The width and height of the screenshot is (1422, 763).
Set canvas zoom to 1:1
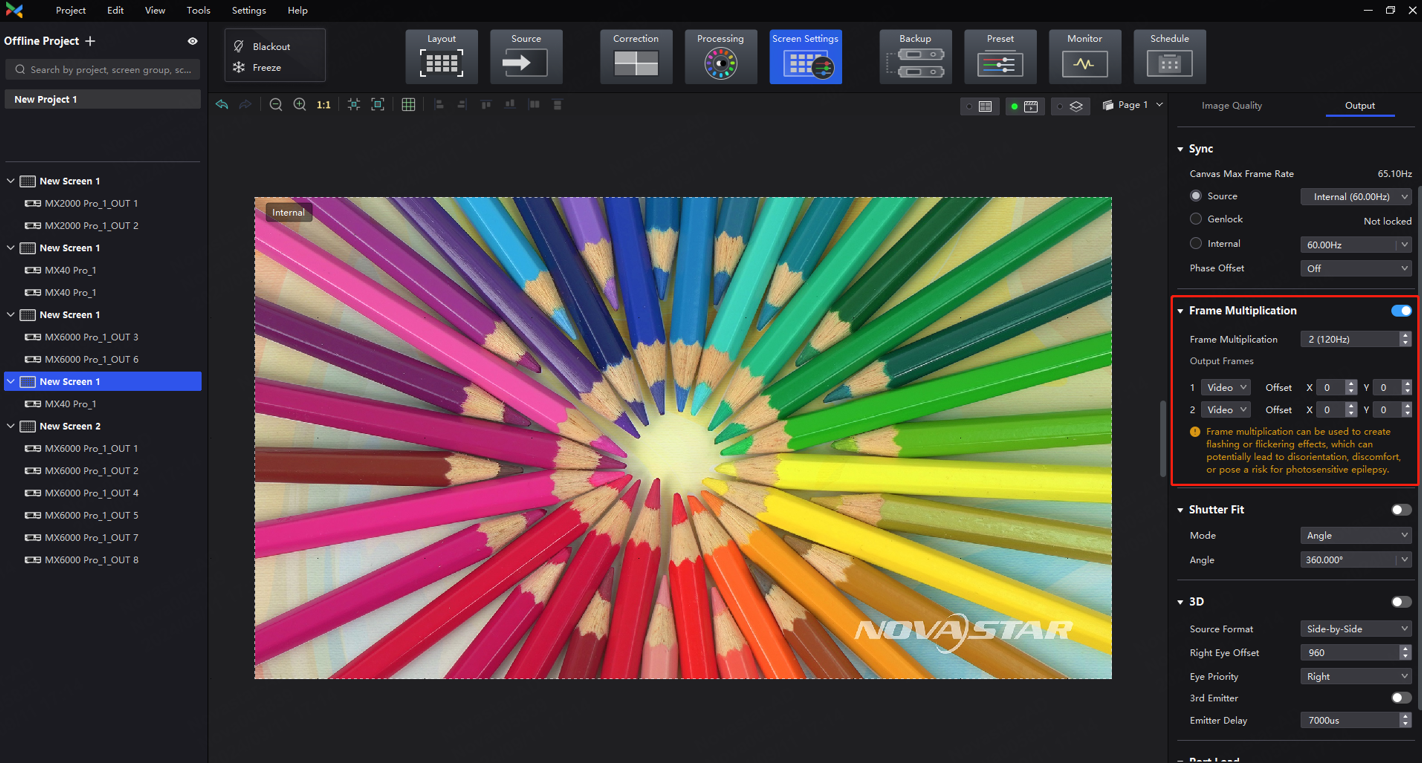click(x=323, y=105)
